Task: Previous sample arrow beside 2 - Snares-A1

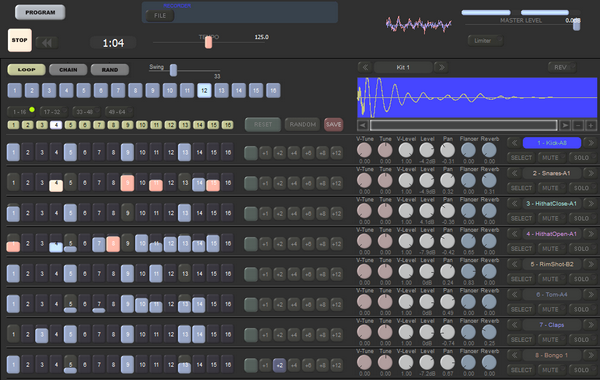Action: pos(514,173)
